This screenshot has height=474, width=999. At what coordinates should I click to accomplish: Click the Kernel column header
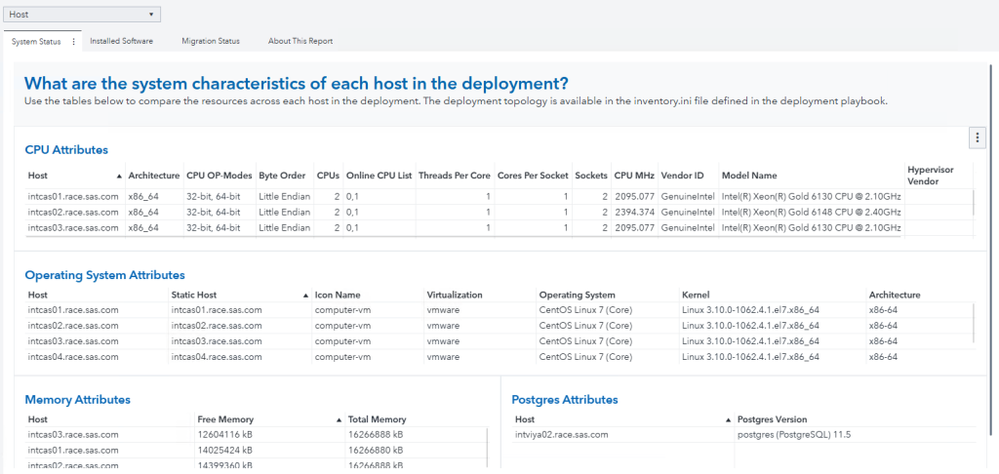point(695,296)
